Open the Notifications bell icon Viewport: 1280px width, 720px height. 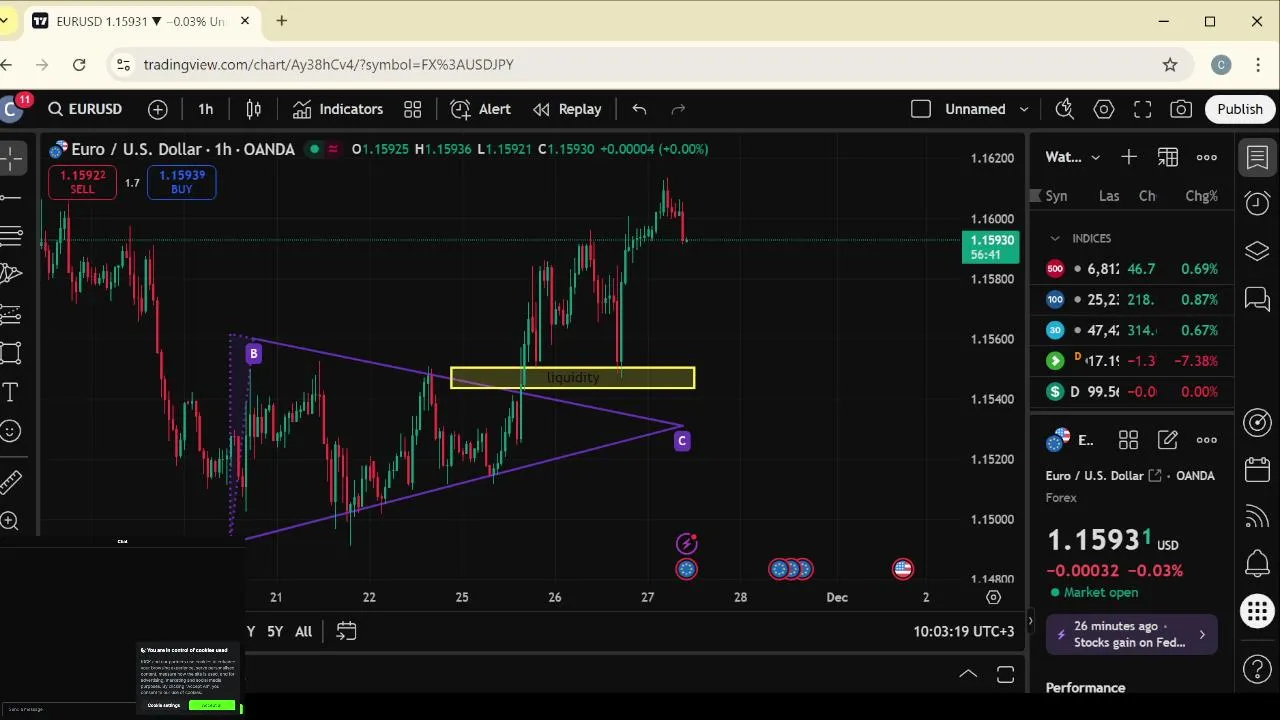[1257, 563]
